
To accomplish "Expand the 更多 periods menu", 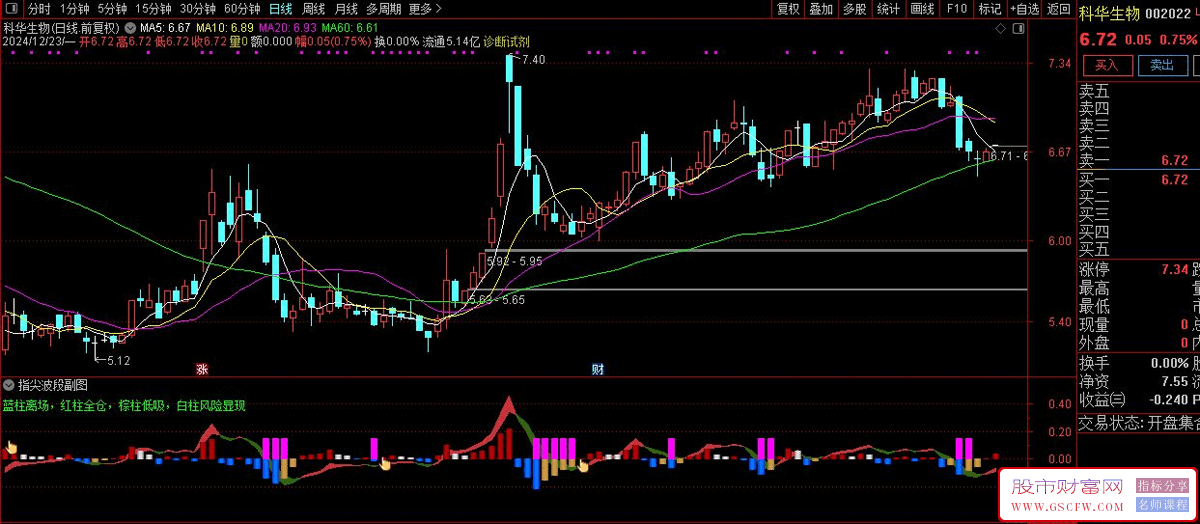I will pos(426,9).
